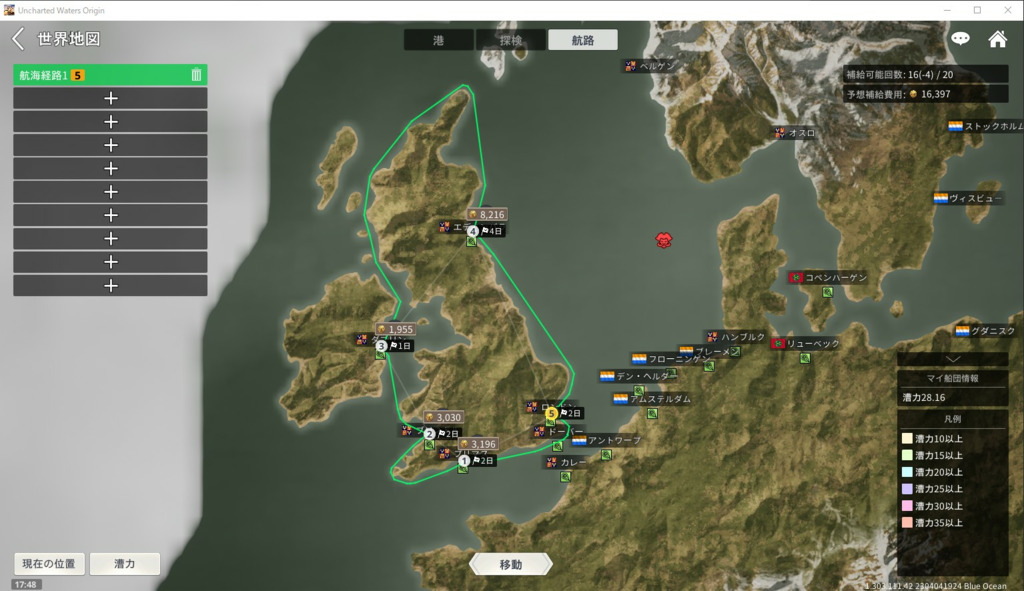Click the 漕力20以上 legend color swatch

click(907, 472)
